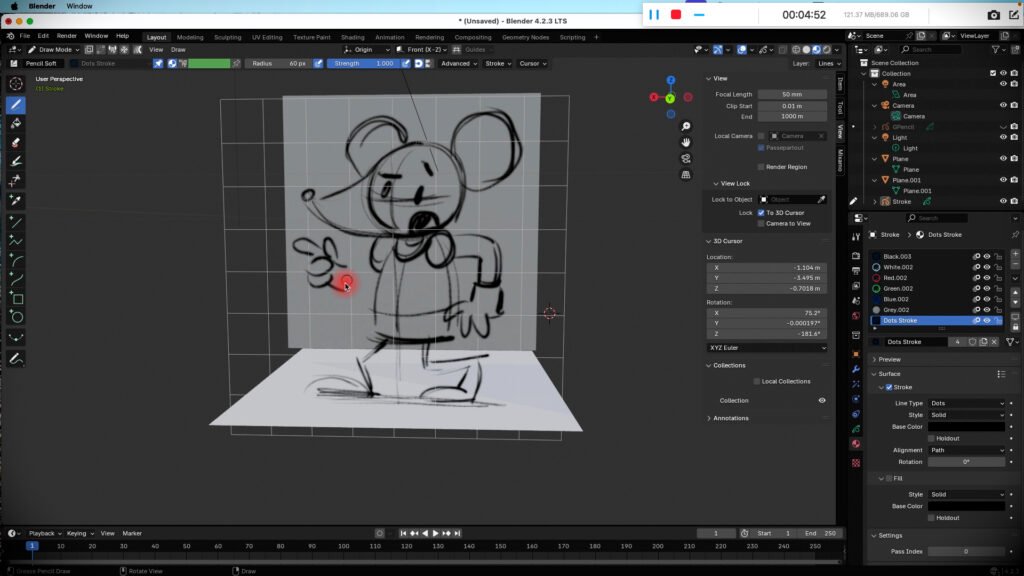Toggle the Stroke checkbox under Surface
The image size is (1024, 576).
pos(889,387)
